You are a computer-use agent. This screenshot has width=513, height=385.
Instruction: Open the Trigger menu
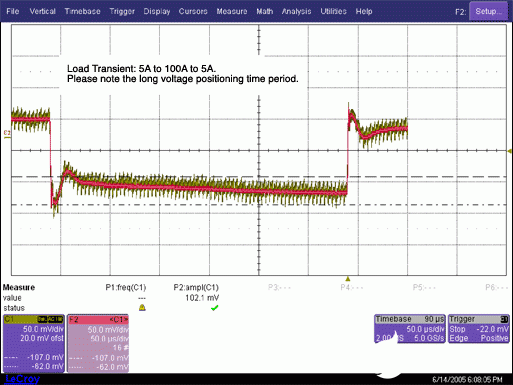122,11
